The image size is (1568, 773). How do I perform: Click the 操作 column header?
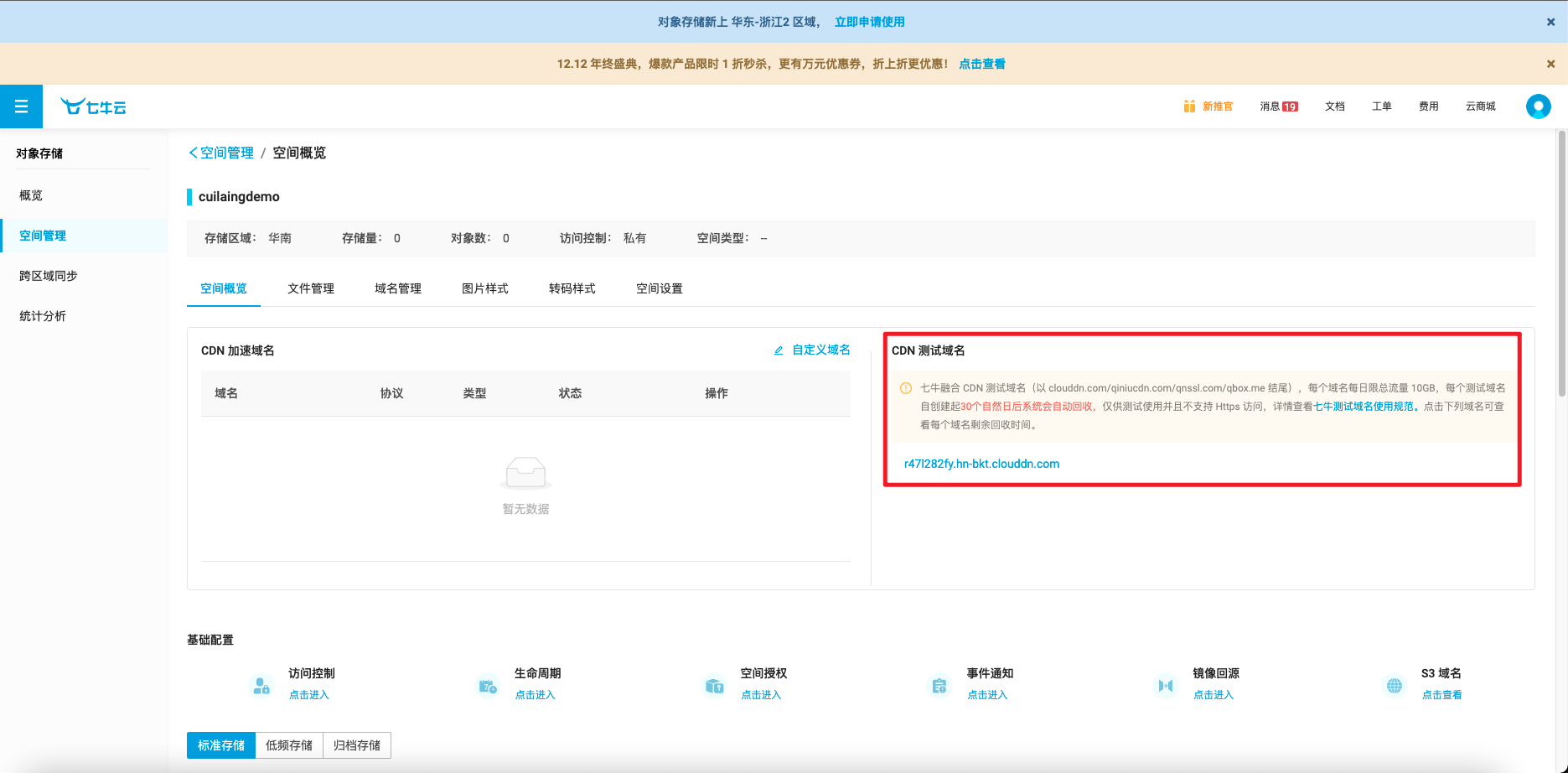tap(717, 393)
